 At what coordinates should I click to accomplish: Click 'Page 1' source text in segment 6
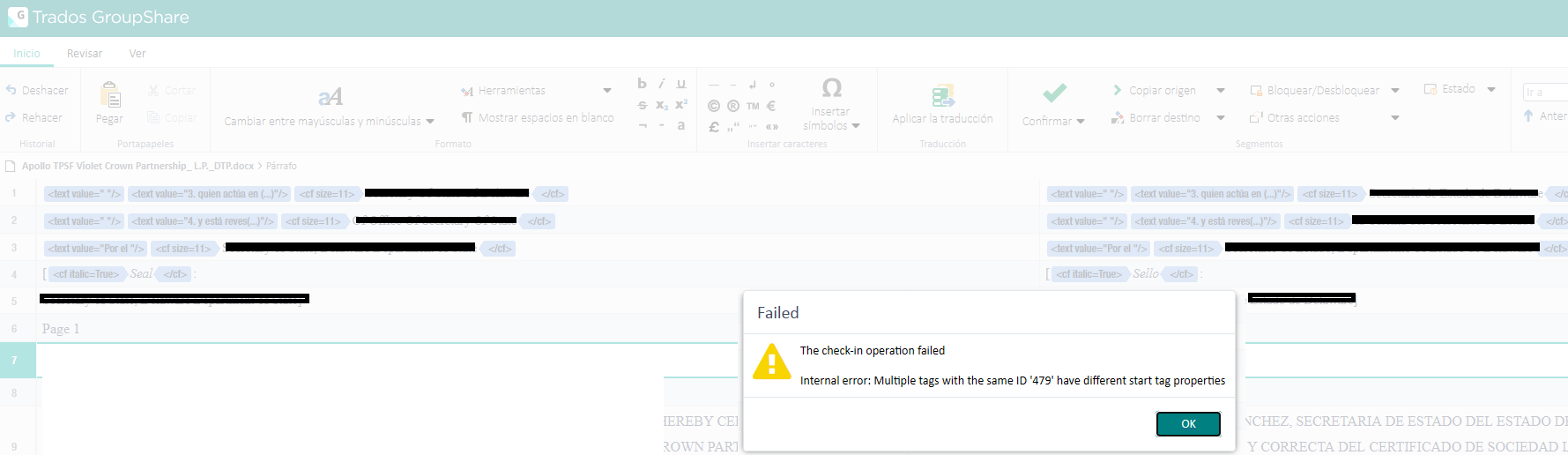point(61,329)
